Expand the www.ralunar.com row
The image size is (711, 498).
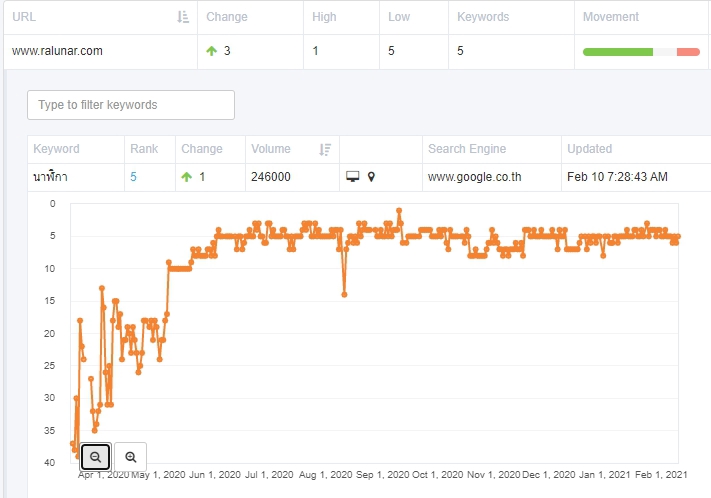pyautogui.click(x=56, y=50)
